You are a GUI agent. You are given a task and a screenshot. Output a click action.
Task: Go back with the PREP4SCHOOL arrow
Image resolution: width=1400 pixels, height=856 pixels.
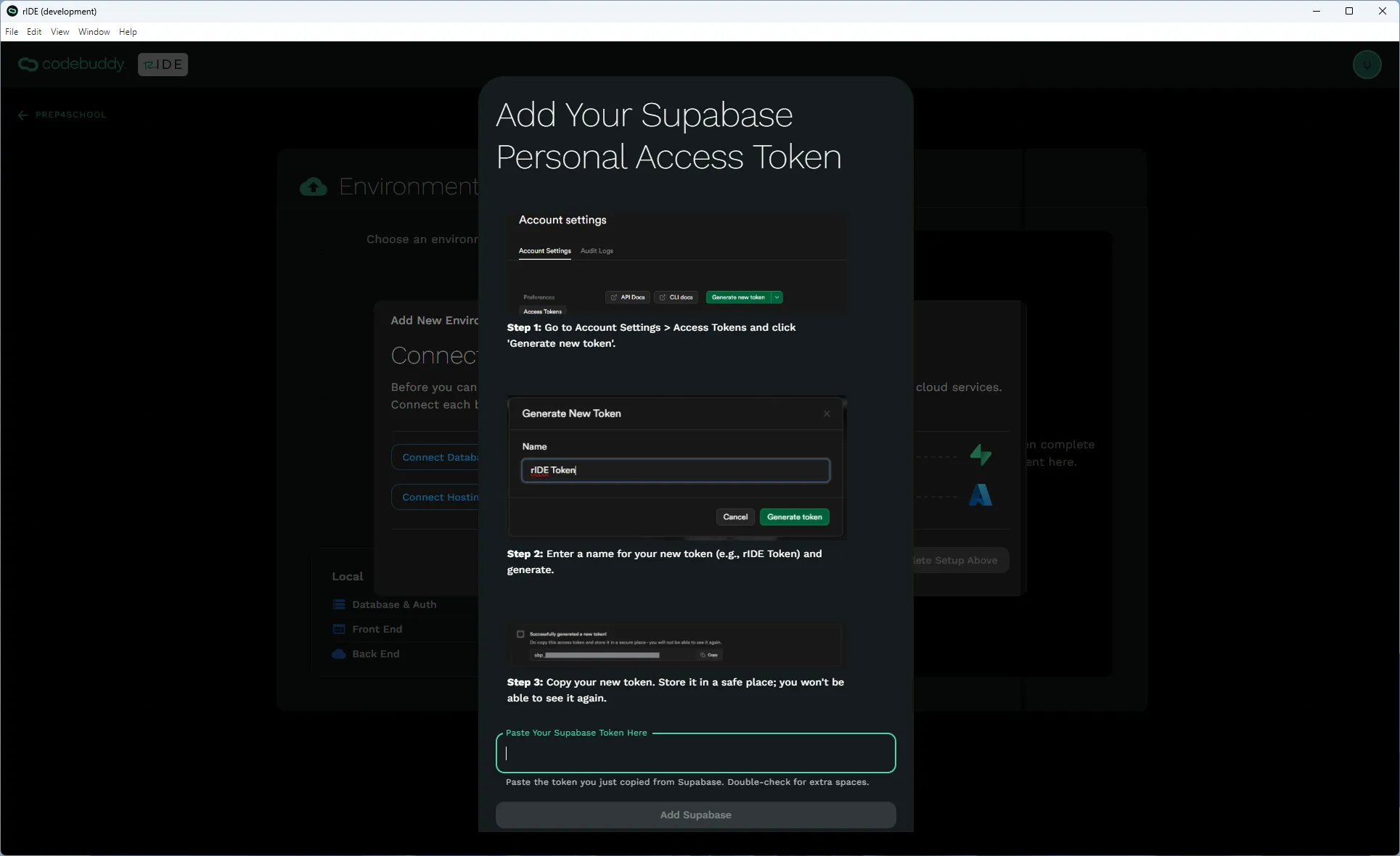tap(22, 115)
